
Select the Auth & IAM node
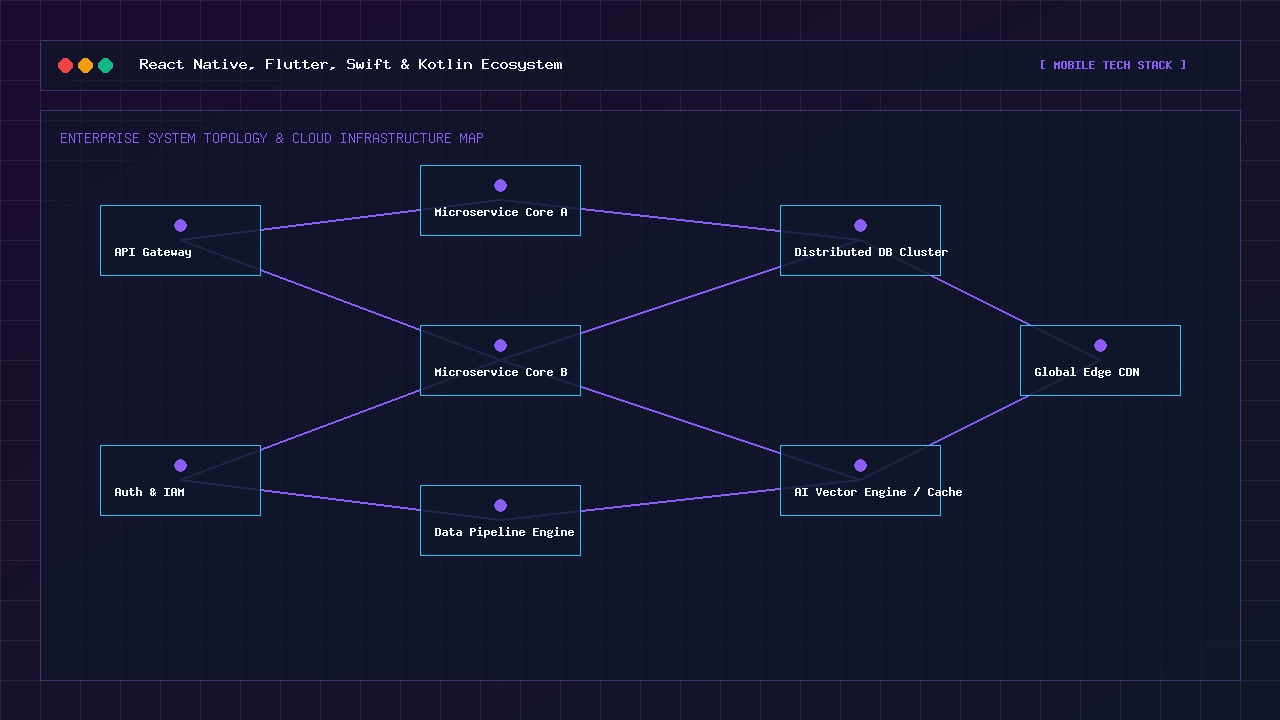(180, 480)
